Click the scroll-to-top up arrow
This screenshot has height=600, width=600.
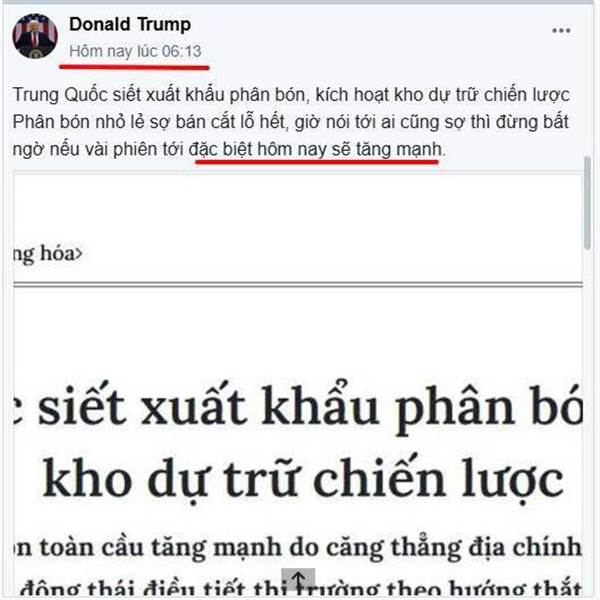(x=298, y=579)
